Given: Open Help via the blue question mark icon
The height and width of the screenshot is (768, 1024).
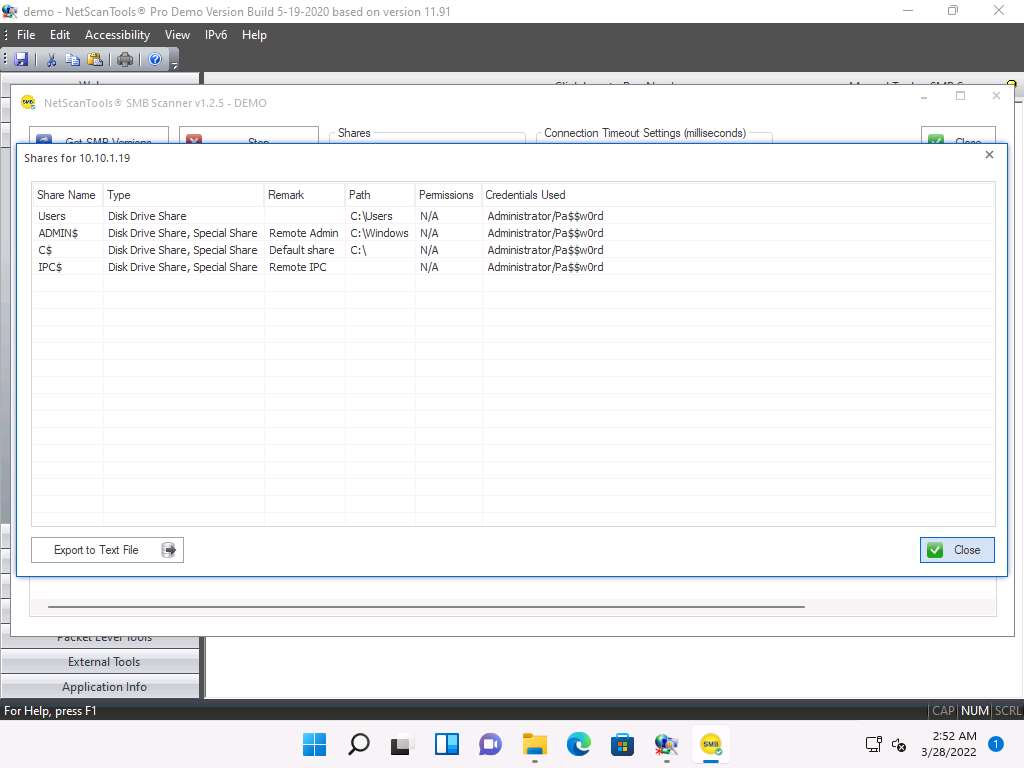Looking at the screenshot, I should (x=156, y=60).
